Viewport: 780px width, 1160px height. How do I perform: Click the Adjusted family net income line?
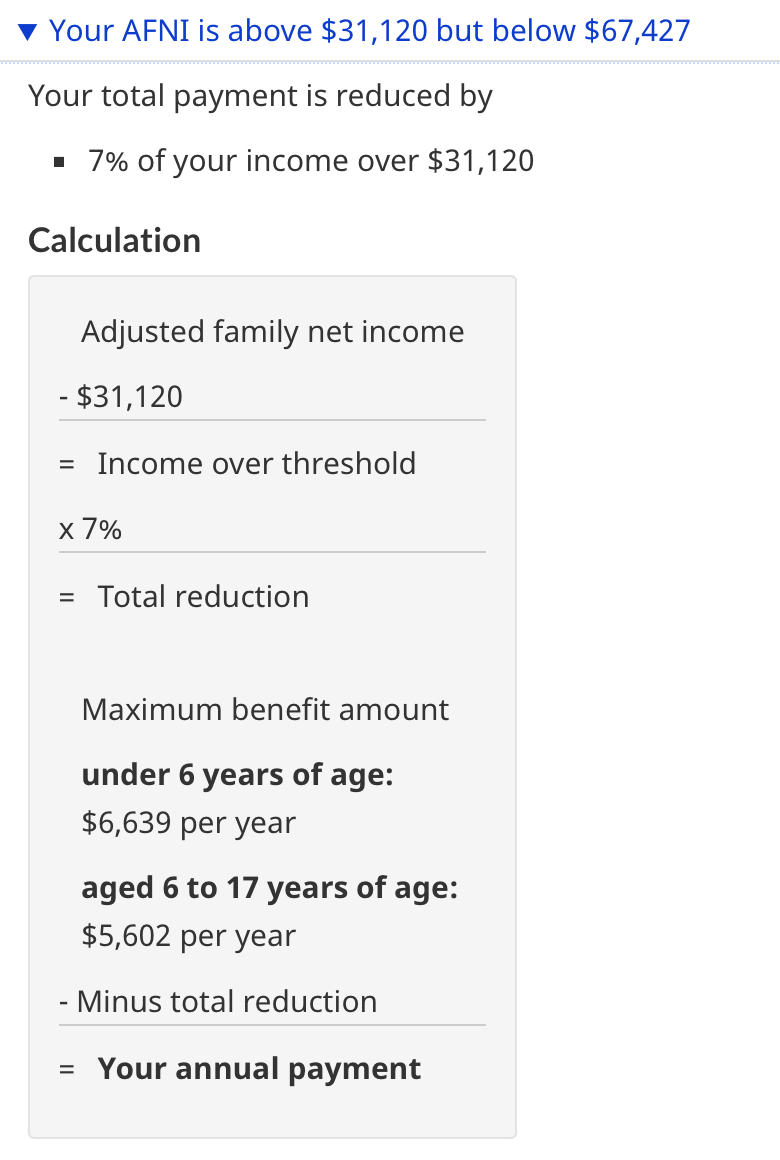272,331
